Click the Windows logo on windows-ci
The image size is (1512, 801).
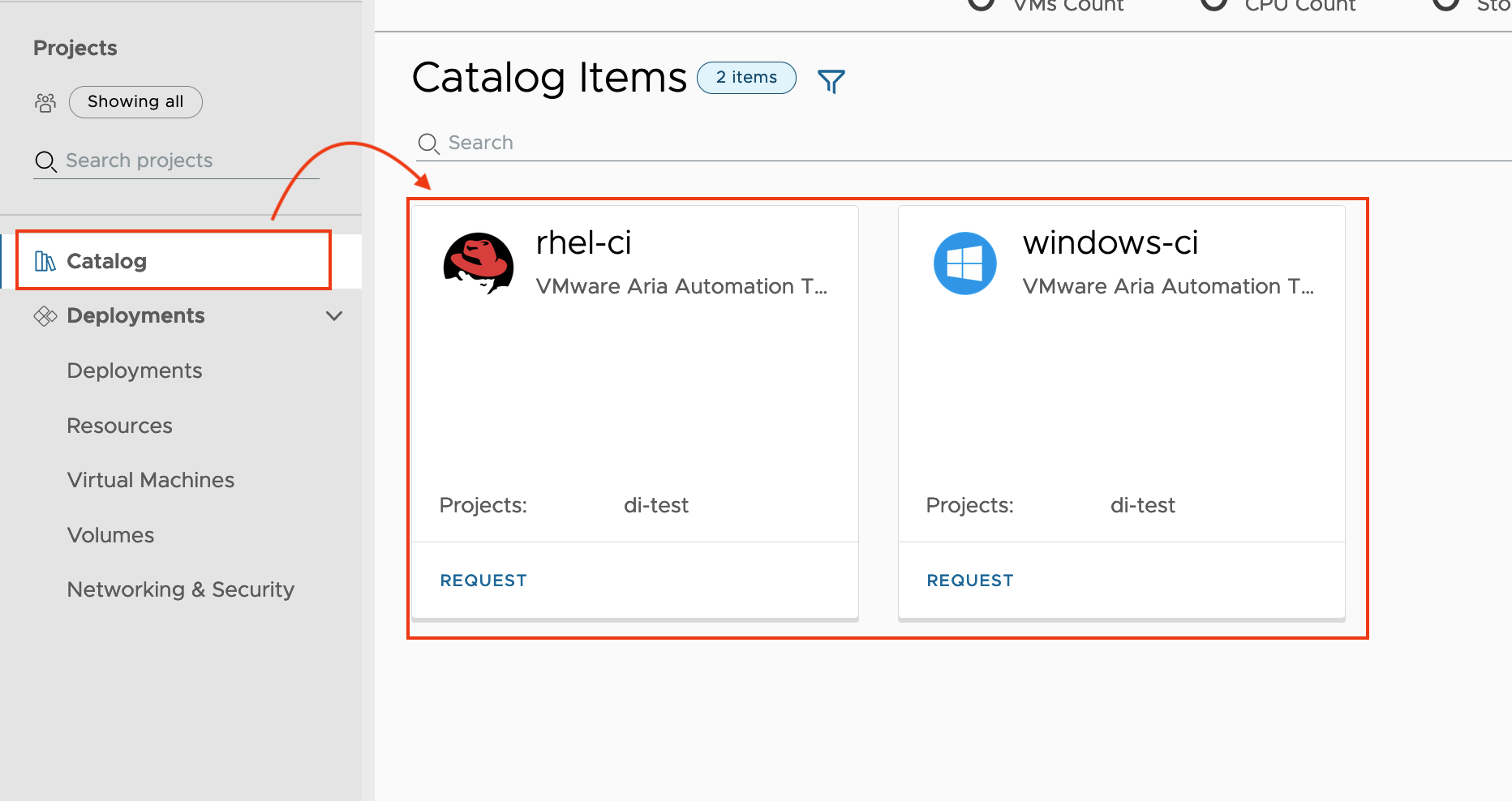[964, 263]
